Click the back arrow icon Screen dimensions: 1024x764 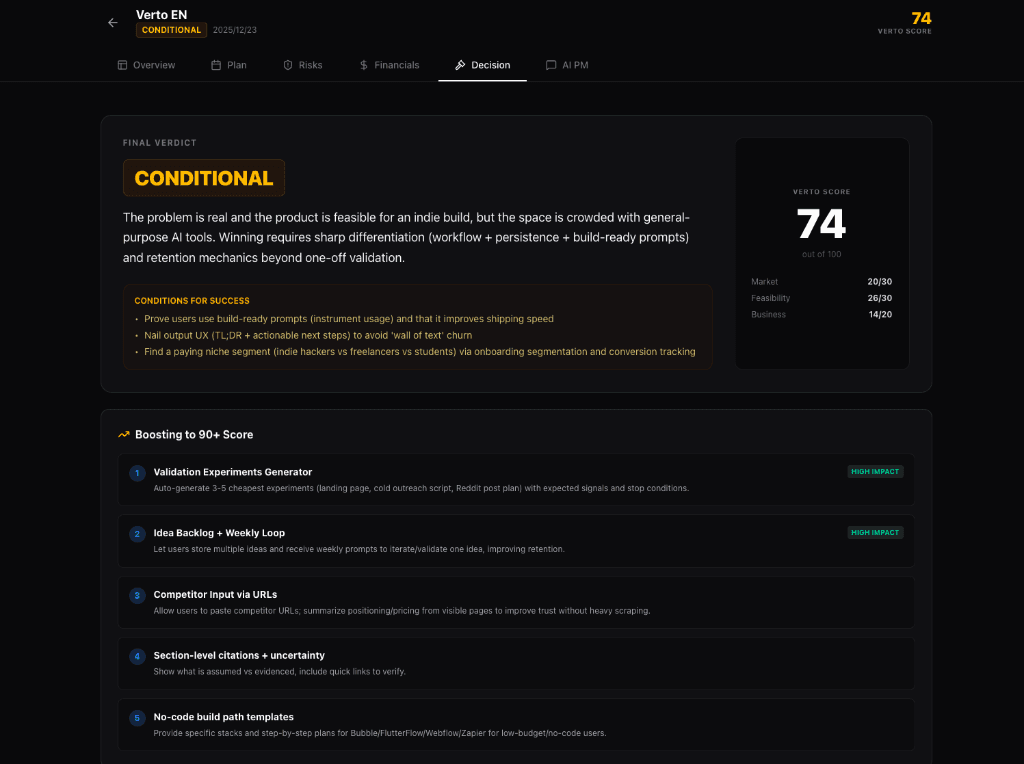click(112, 22)
